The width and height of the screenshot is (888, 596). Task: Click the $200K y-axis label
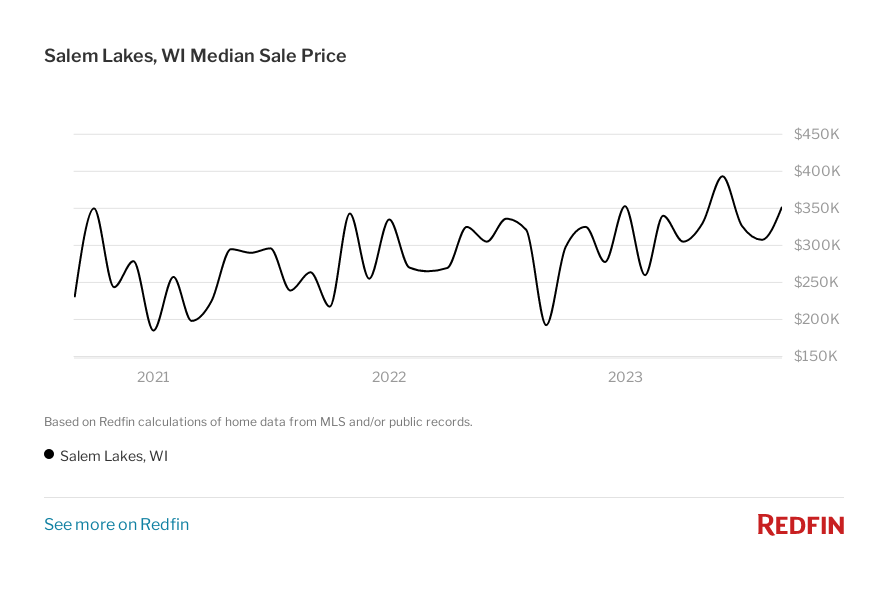[816, 319]
